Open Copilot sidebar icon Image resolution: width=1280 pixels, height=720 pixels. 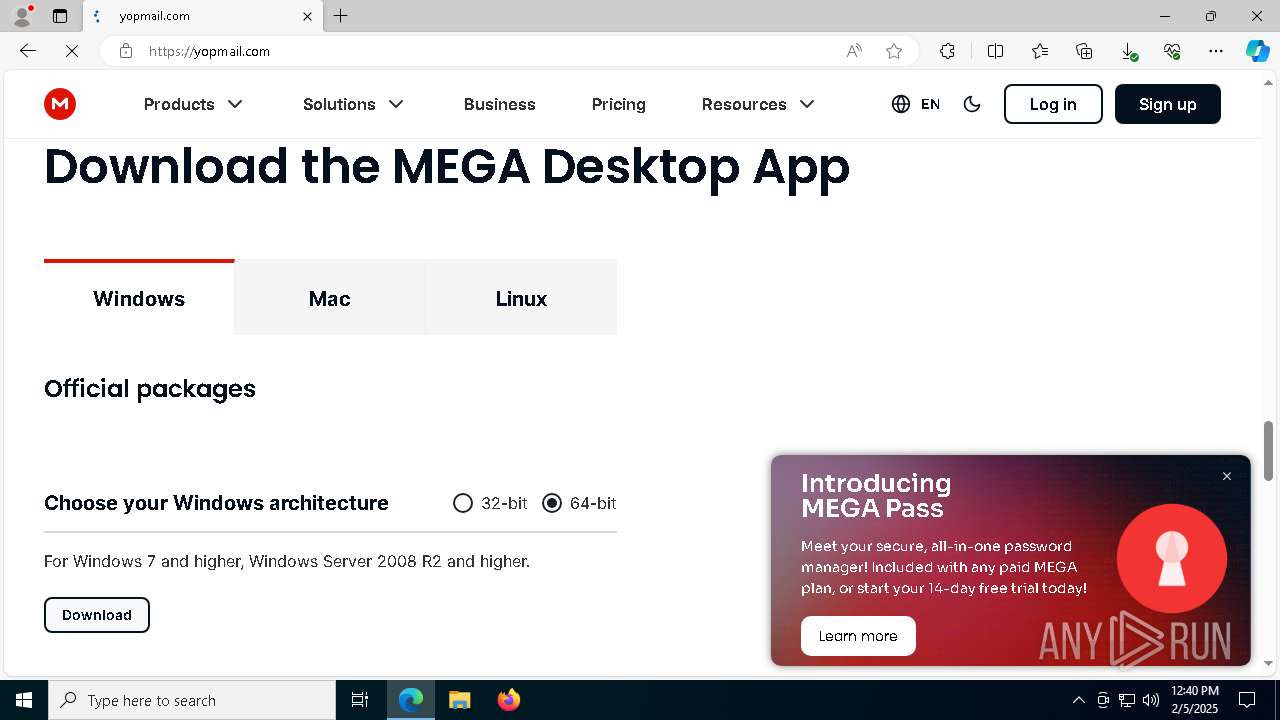point(1257,51)
